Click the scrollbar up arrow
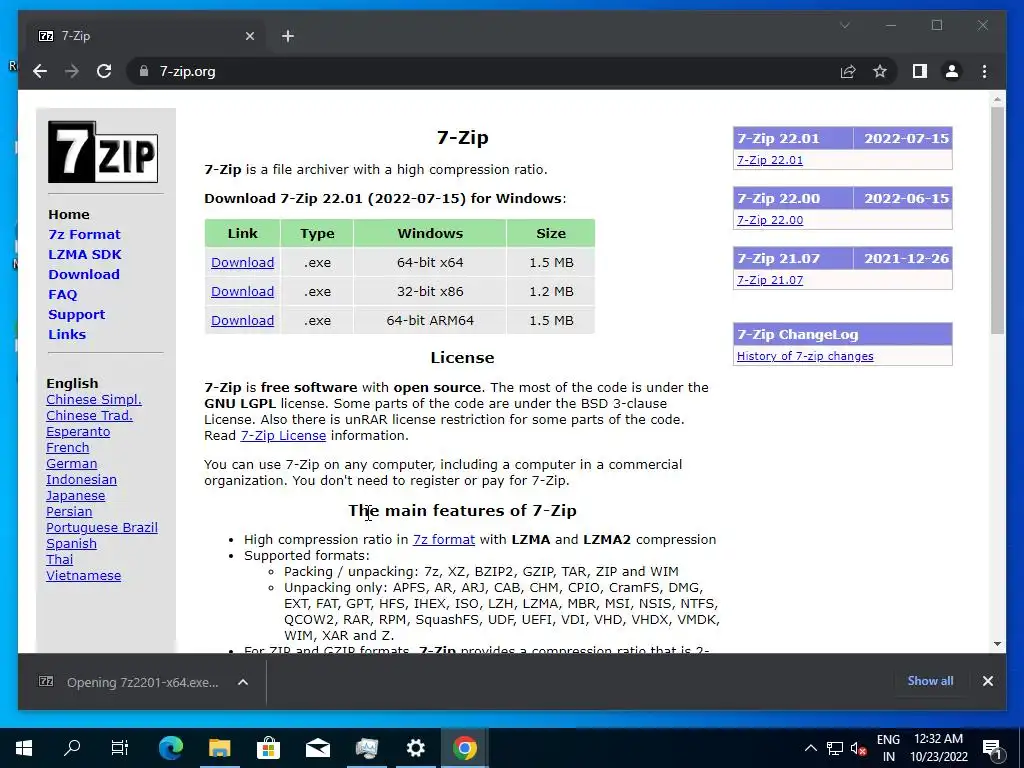This screenshot has height=768, width=1024. [997, 99]
